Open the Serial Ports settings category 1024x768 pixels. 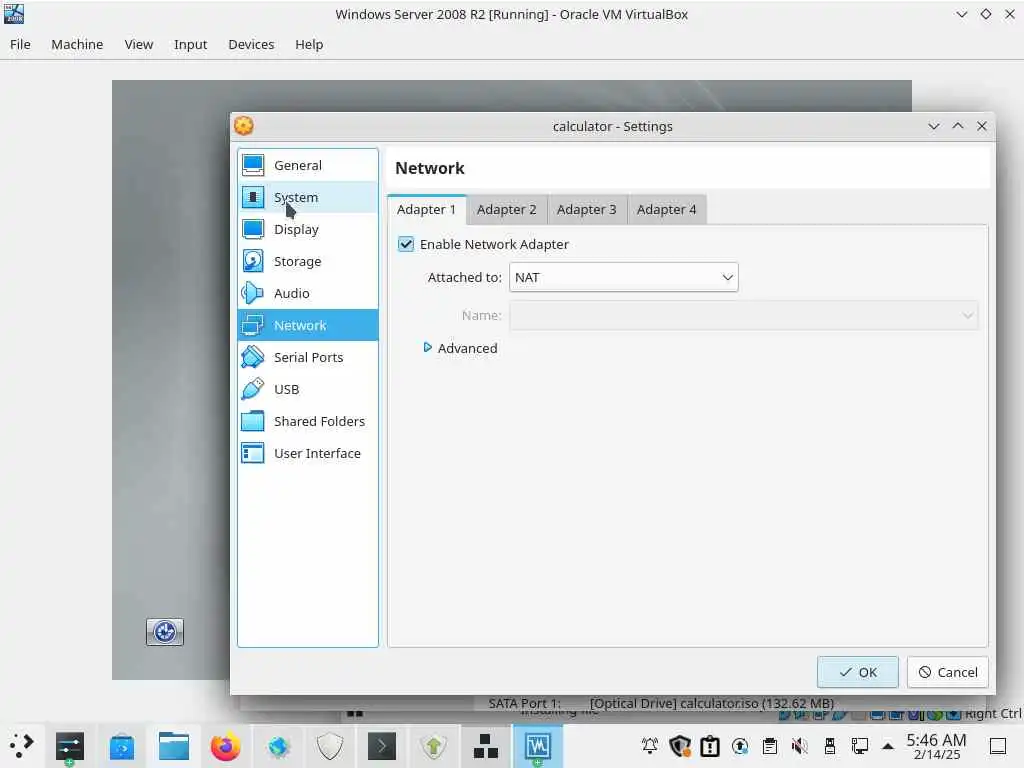click(308, 357)
